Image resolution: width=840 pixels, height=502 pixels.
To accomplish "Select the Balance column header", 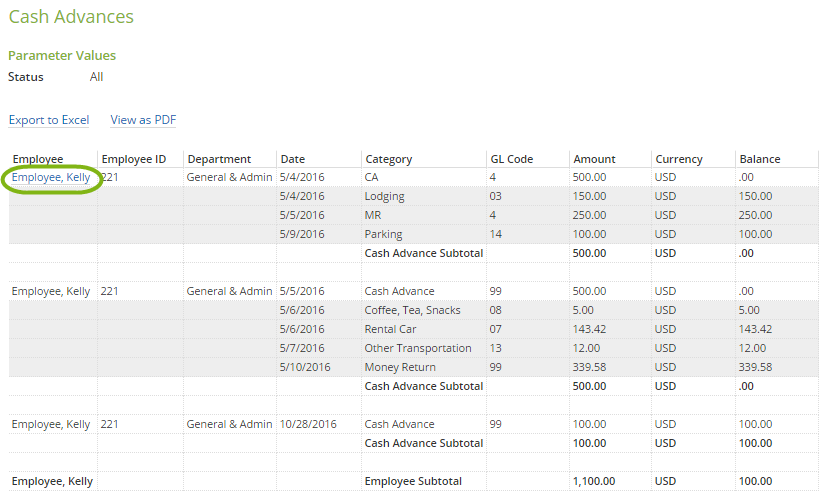I will [760, 159].
